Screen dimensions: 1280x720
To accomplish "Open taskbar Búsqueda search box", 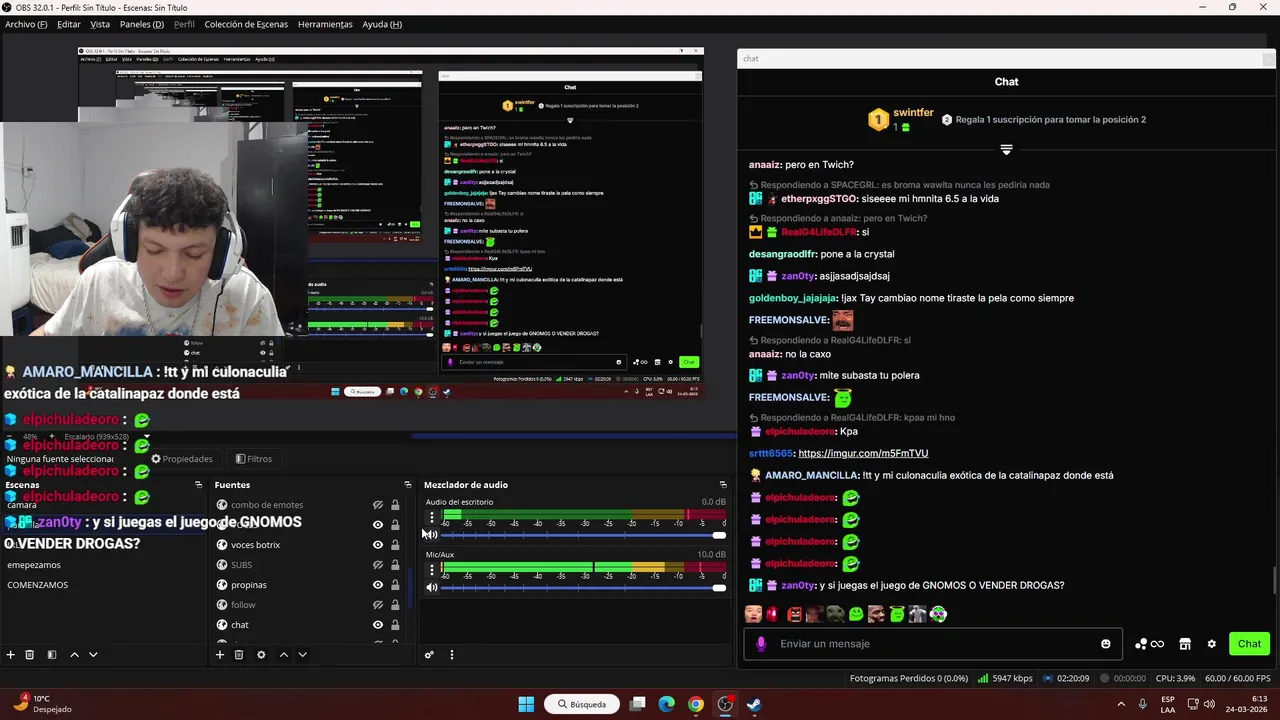I will tap(581, 704).
